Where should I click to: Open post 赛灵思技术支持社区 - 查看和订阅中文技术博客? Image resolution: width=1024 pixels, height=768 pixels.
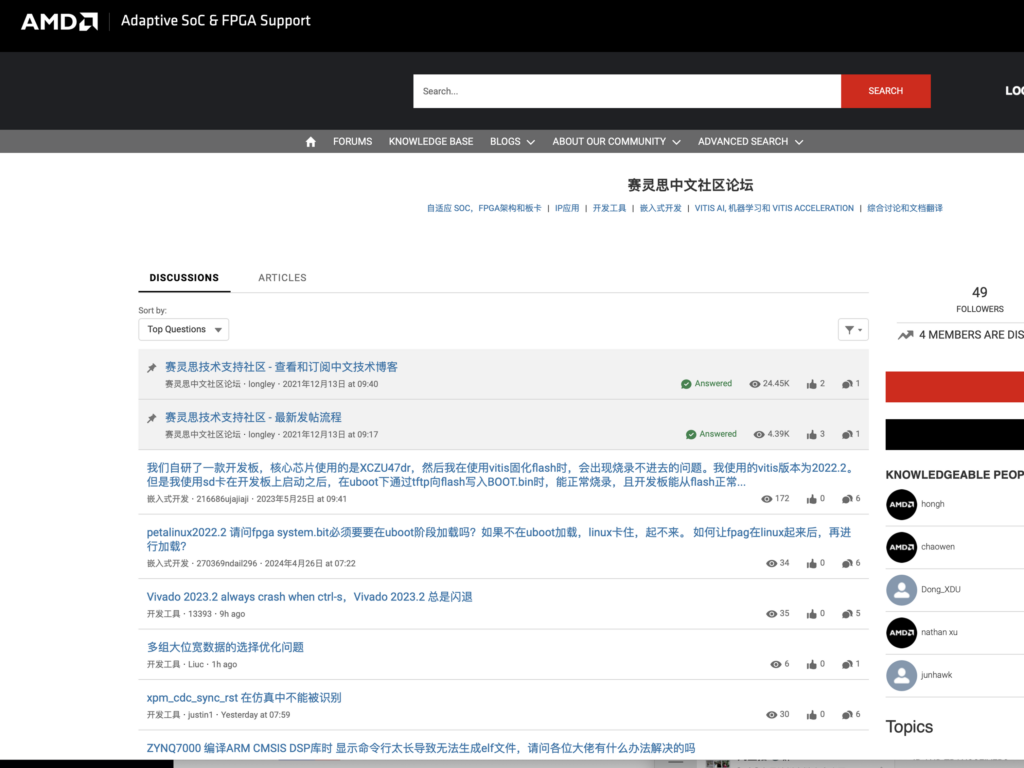(281, 367)
